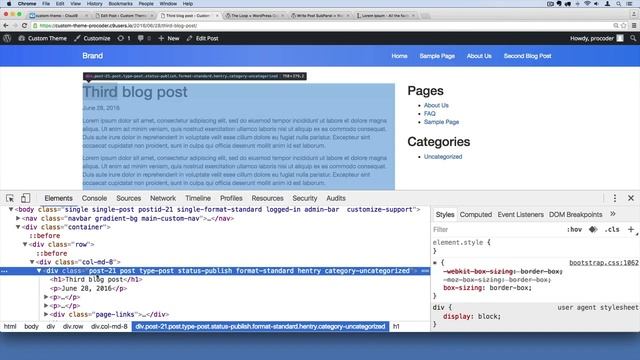Image resolution: width=640 pixels, height=360 pixels.
Task: Collapse the selected post-21 div node
Action: pyautogui.click(x=39, y=271)
